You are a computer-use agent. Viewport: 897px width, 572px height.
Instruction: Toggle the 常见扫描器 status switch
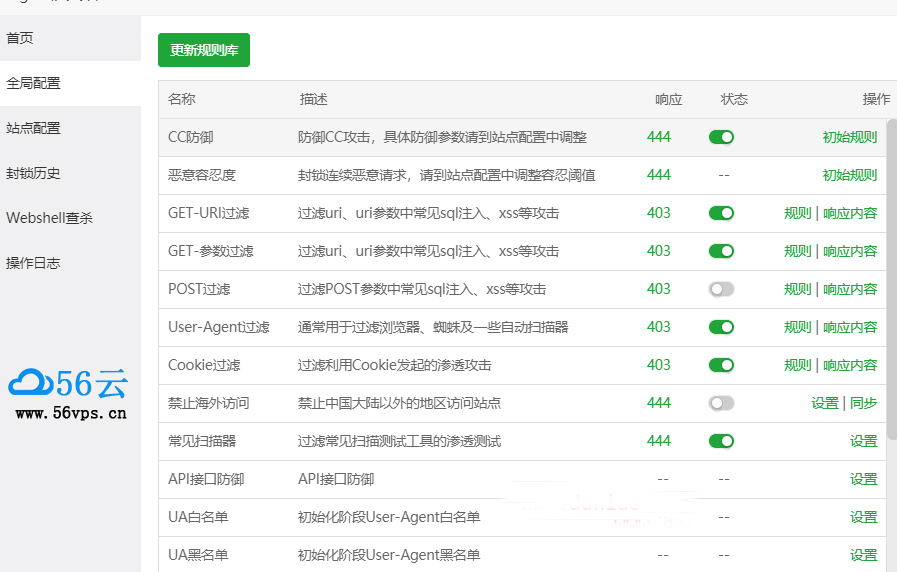click(721, 441)
